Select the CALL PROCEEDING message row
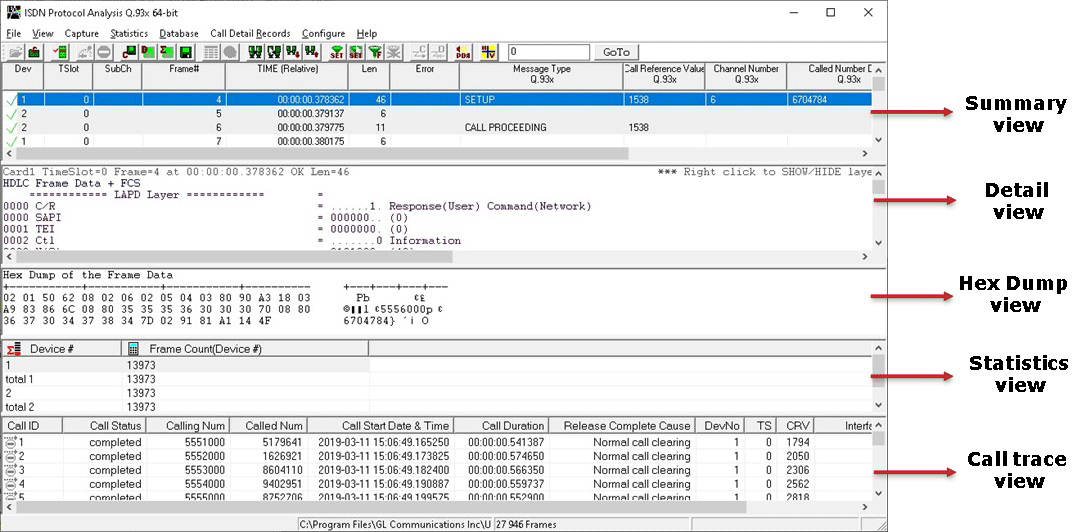Viewport: 1085px width, 532px height. [435, 127]
